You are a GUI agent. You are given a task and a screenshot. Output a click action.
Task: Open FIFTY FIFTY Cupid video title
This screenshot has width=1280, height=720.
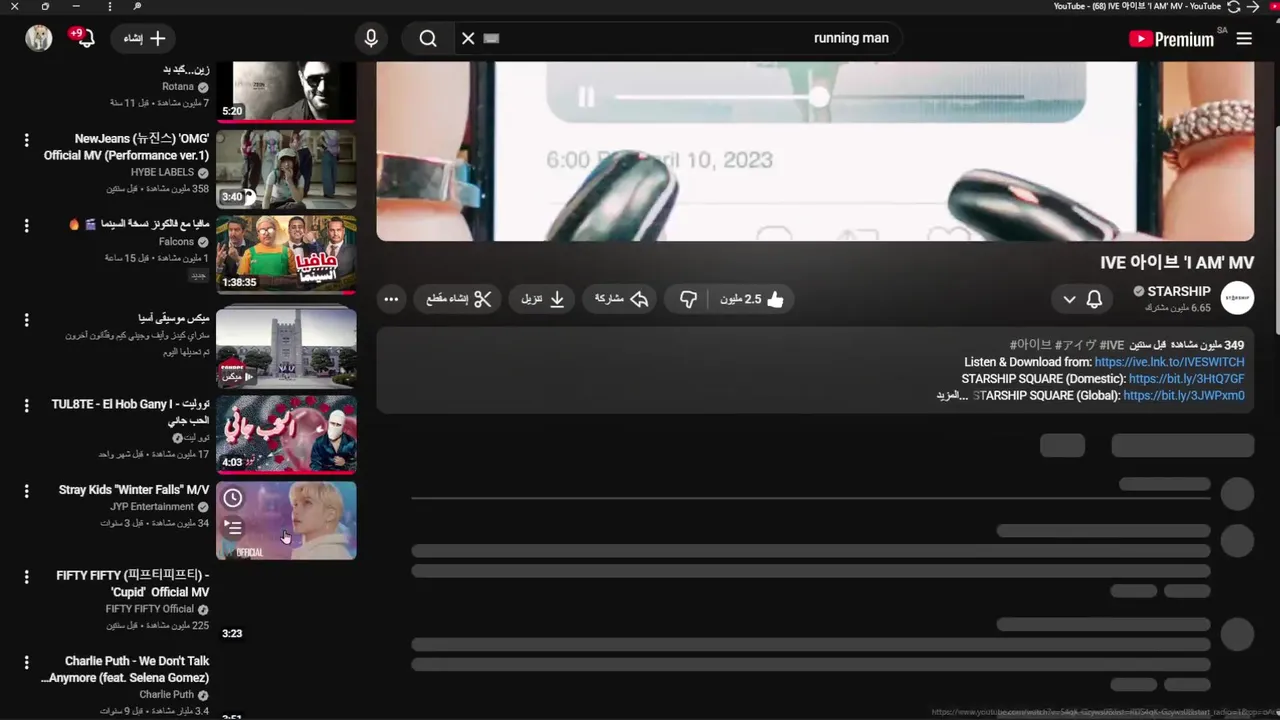(x=133, y=584)
